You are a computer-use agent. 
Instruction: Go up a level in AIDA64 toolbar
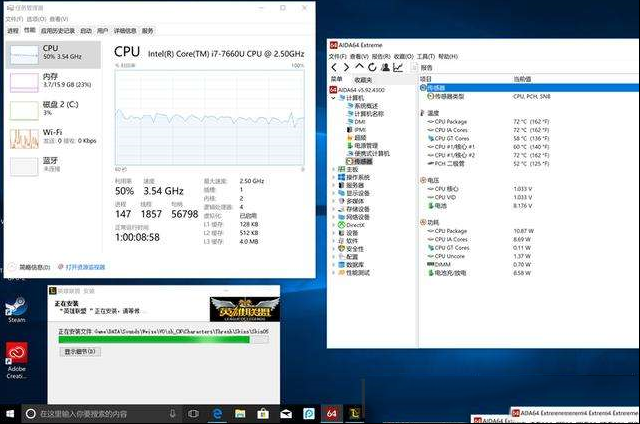point(359,67)
